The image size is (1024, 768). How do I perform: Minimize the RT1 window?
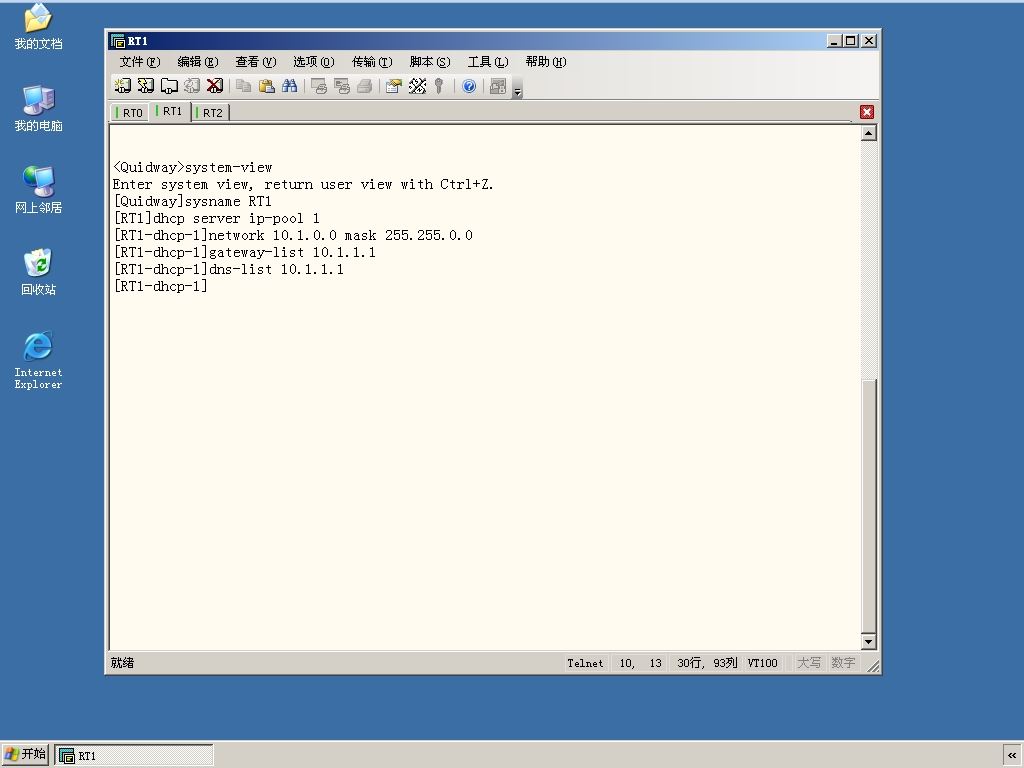coord(834,40)
